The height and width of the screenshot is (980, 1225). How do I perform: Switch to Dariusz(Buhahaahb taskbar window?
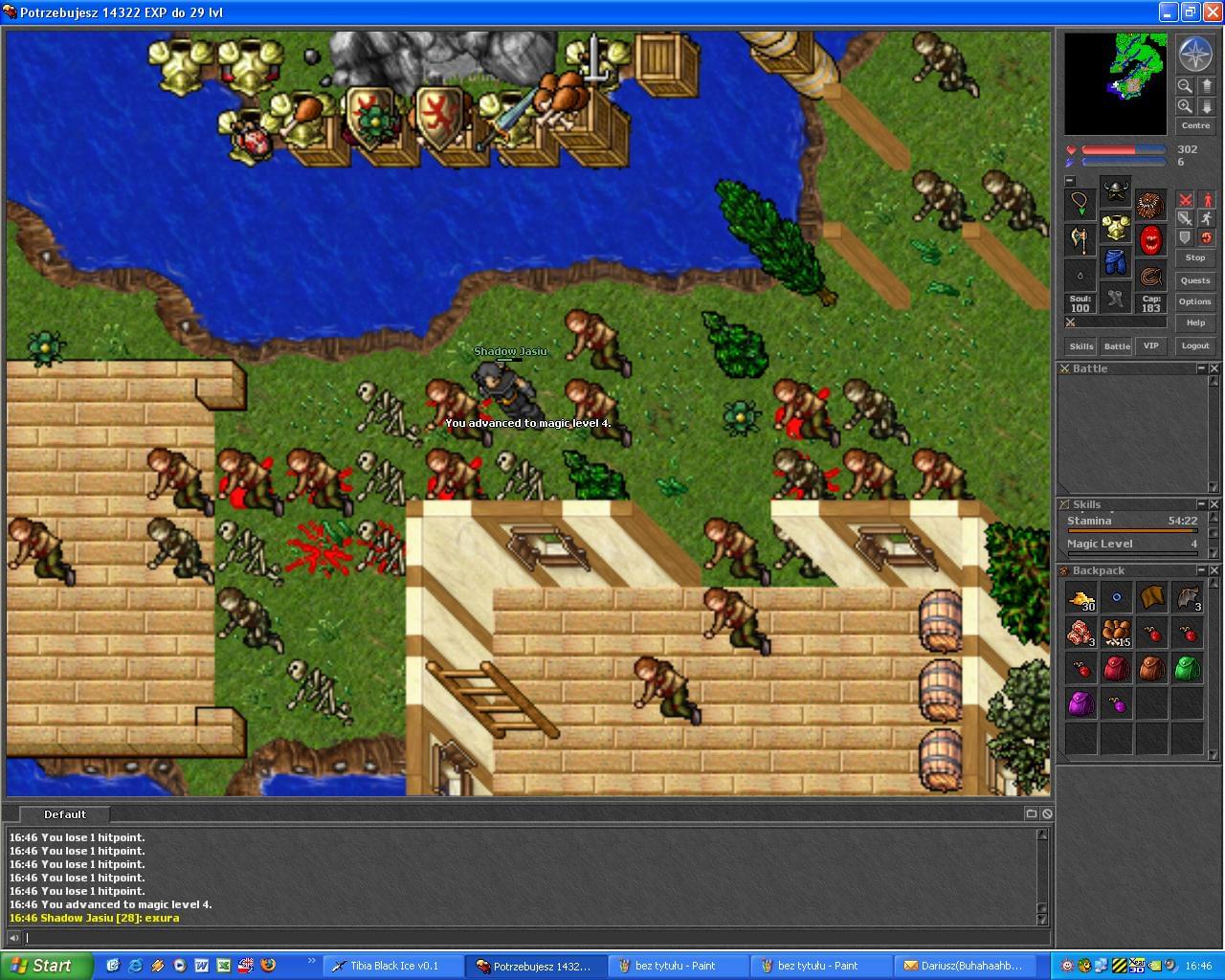click(964, 966)
